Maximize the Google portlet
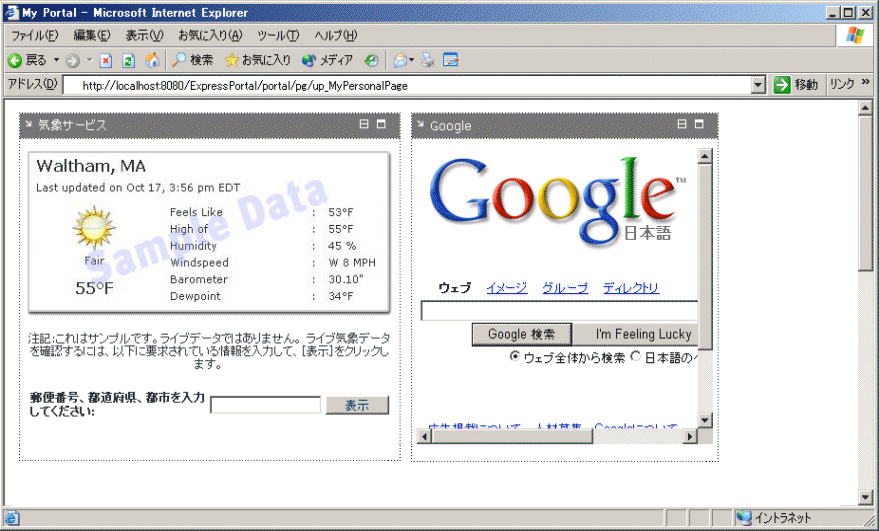 click(x=699, y=124)
